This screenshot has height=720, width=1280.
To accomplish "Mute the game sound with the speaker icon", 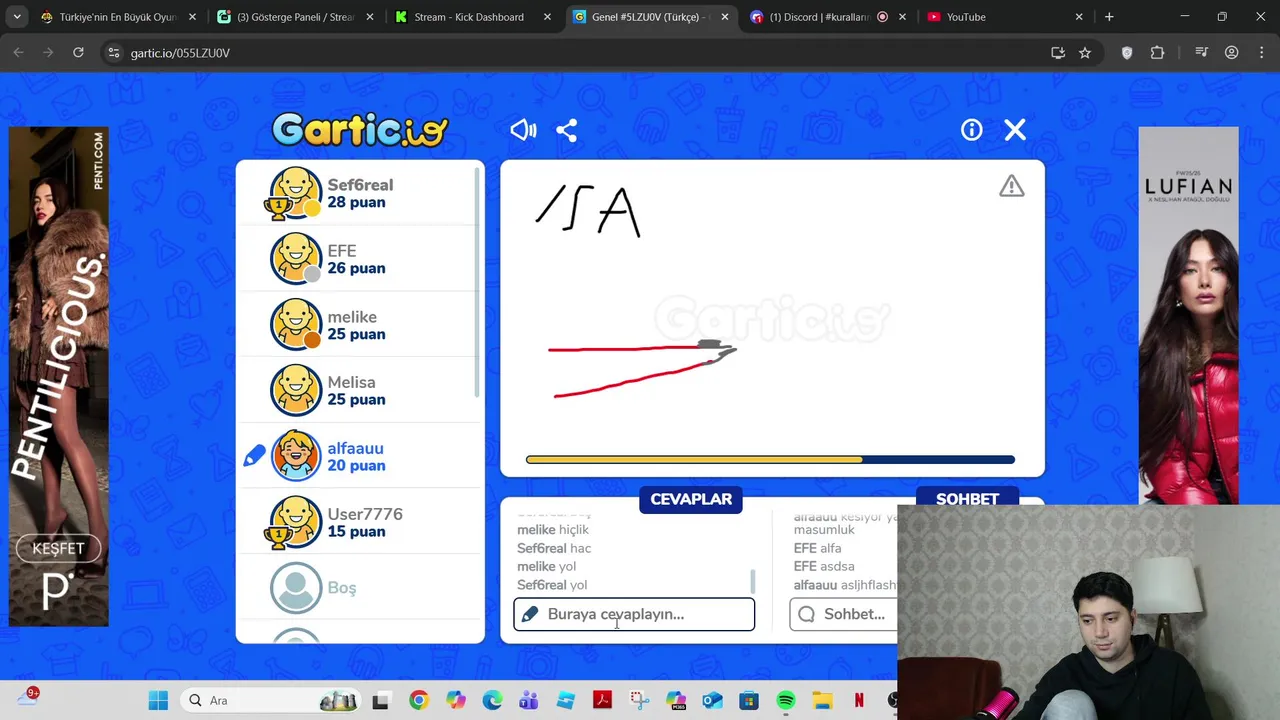I will pyautogui.click(x=523, y=130).
